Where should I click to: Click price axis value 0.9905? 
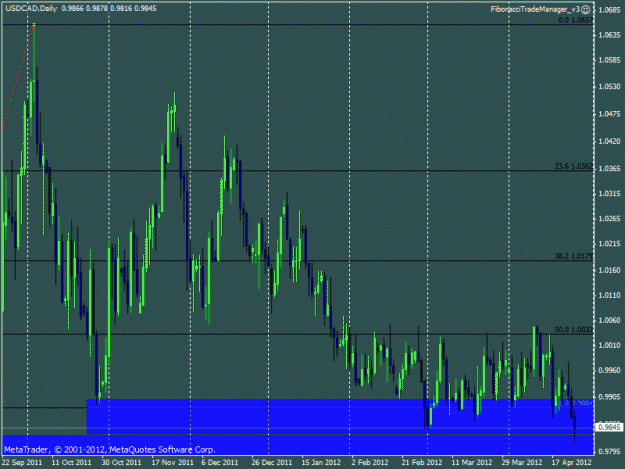point(609,397)
